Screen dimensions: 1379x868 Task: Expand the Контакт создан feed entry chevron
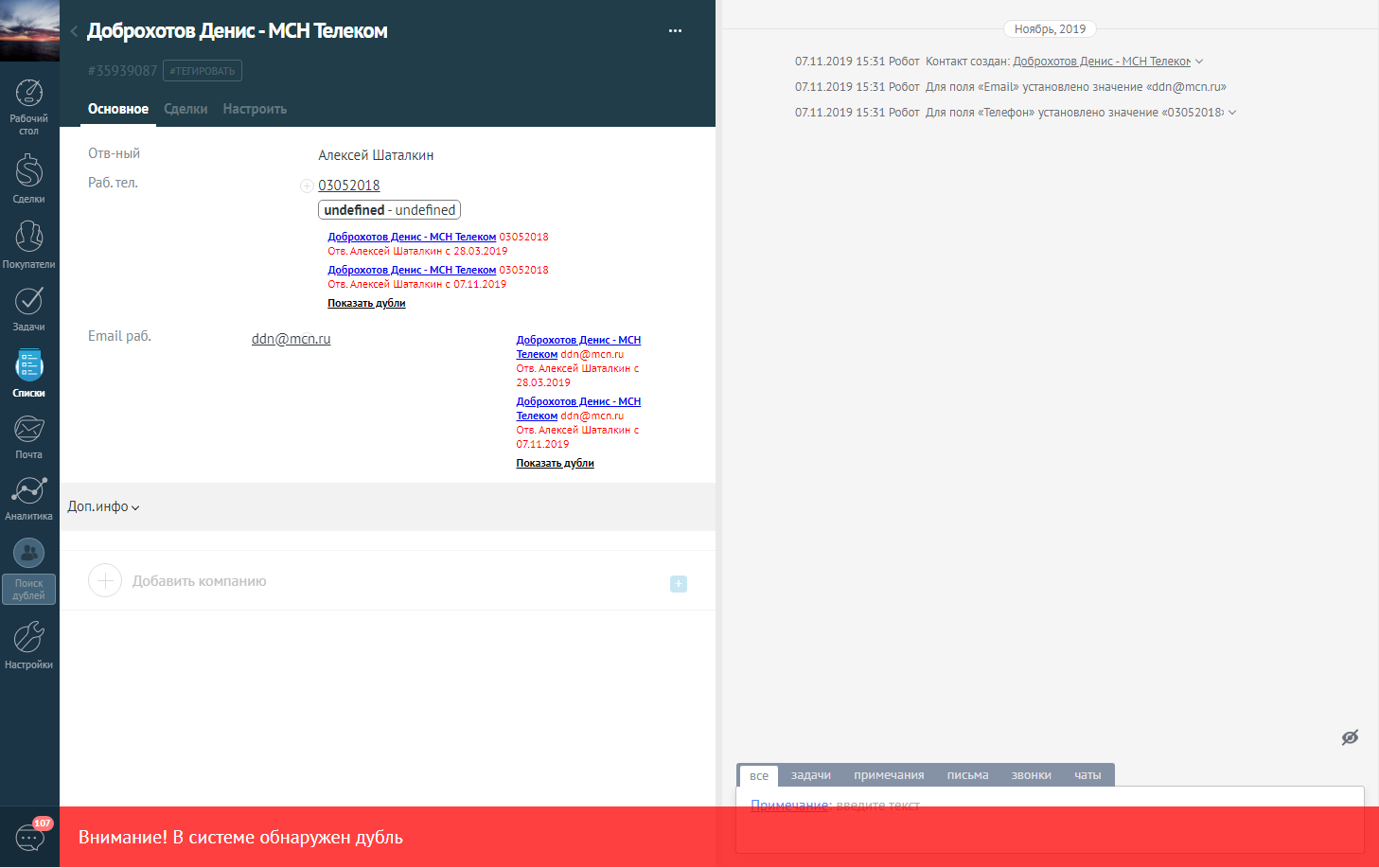point(1199,62)
